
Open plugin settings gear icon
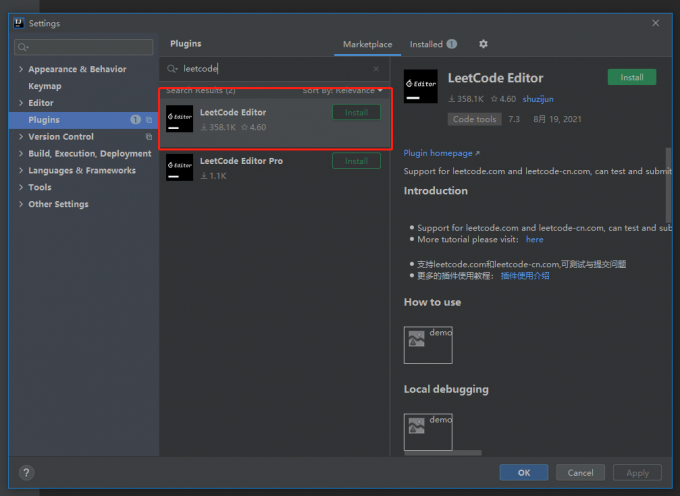click(483, 44)
